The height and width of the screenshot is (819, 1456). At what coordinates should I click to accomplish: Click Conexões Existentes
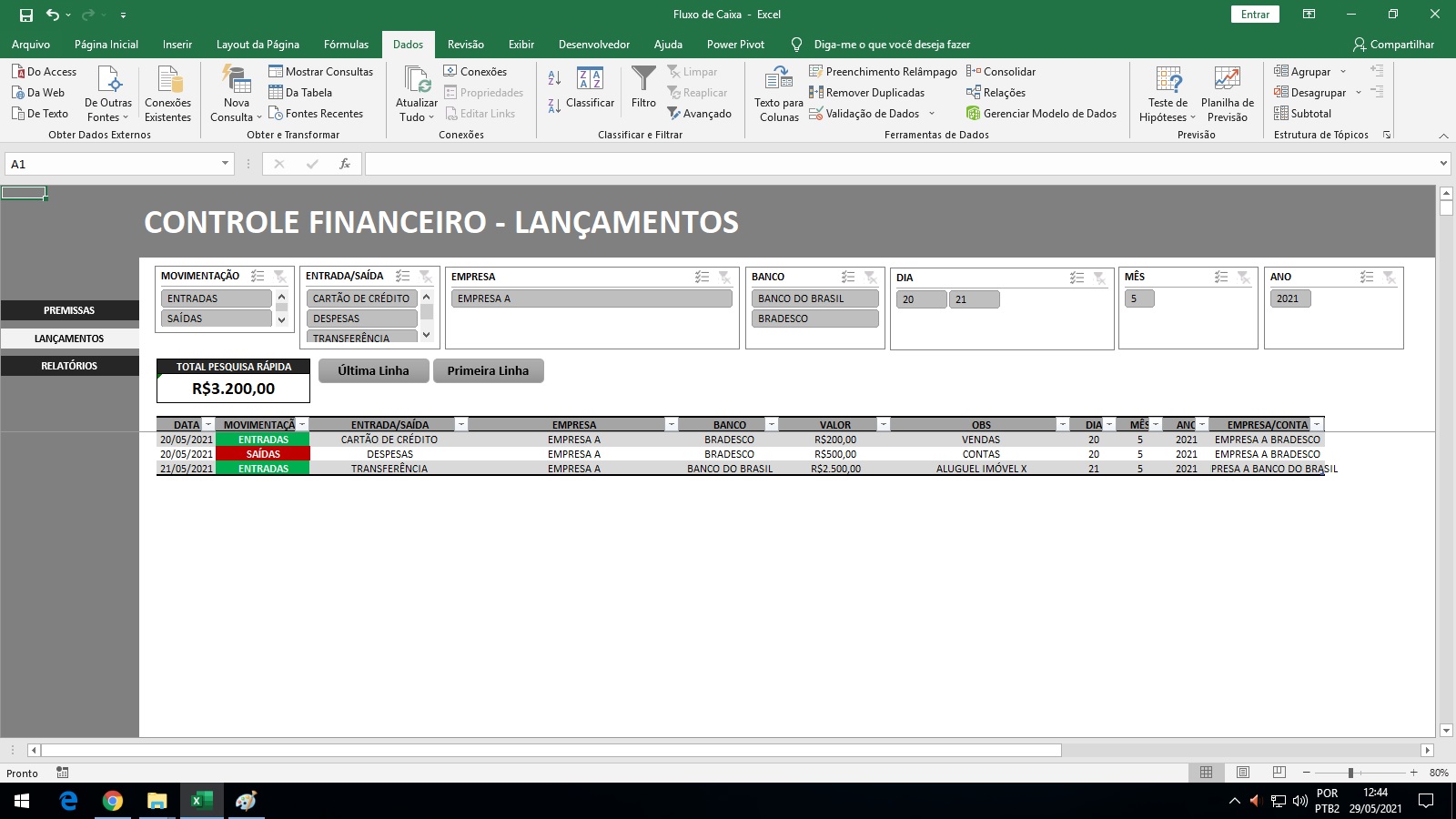168,94
